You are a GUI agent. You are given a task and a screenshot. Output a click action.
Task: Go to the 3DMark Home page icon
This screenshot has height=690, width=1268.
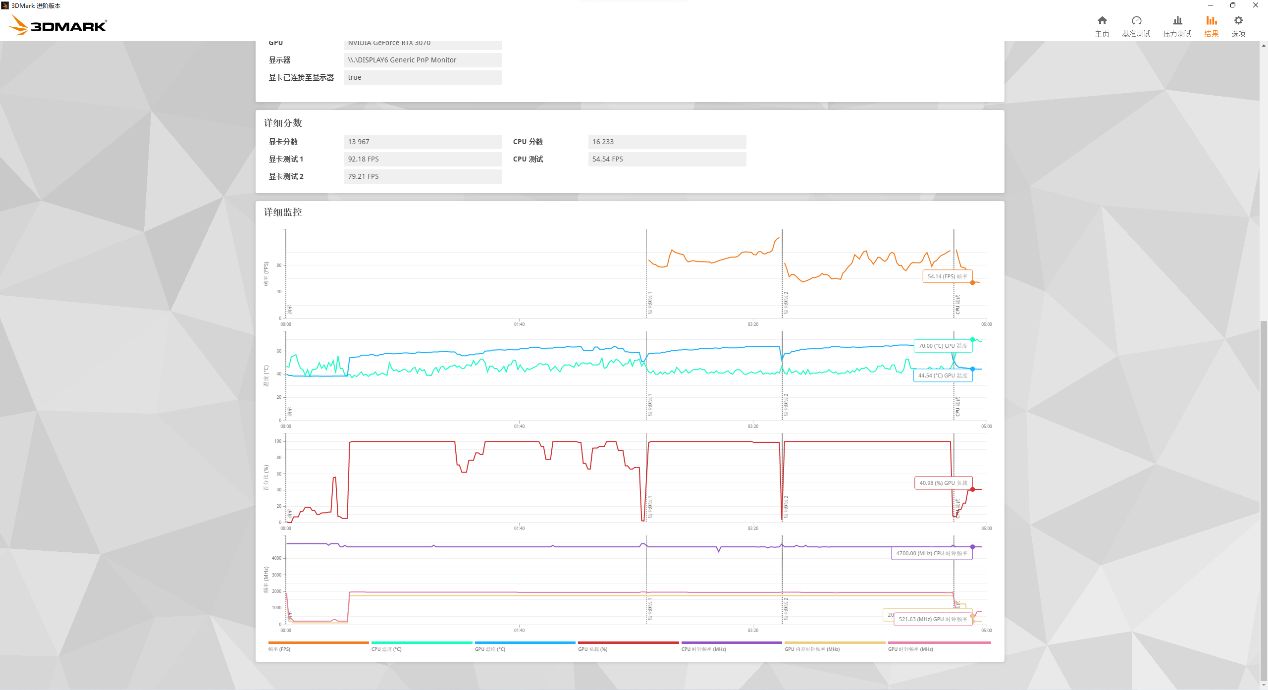(1102, 23)
